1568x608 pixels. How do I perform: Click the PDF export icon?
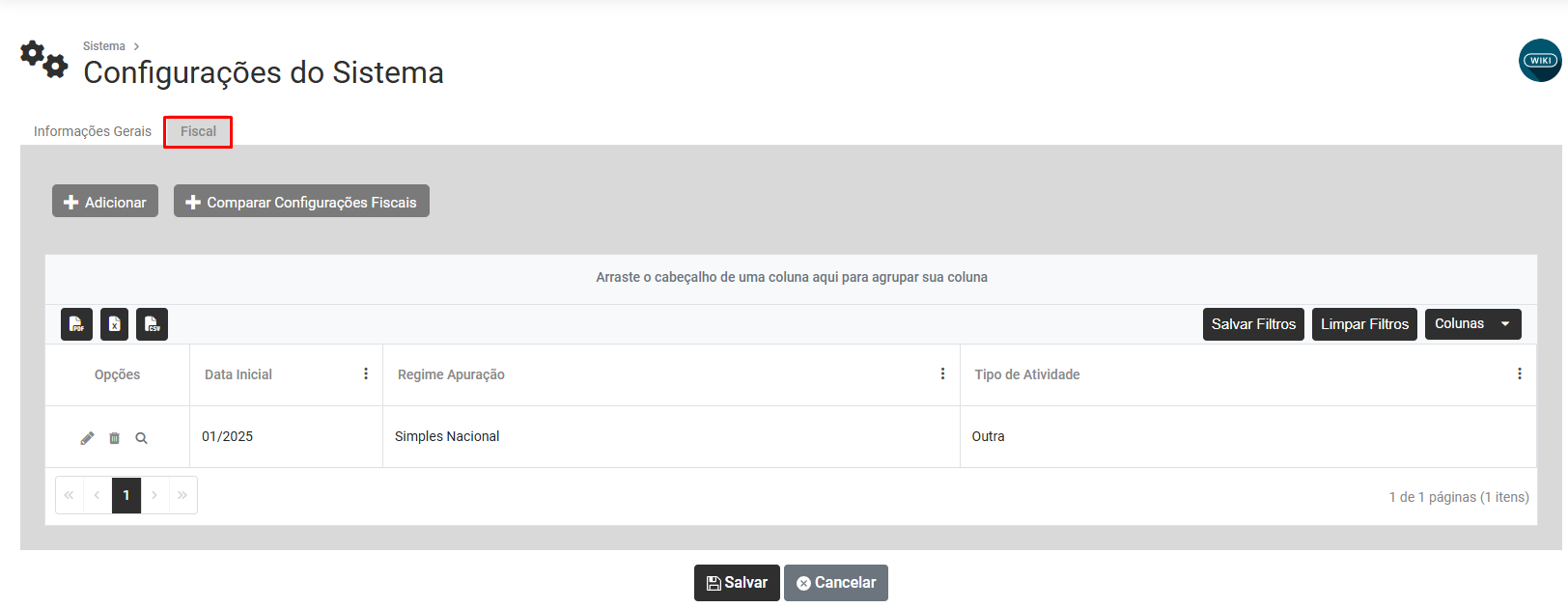pos(76,324)
